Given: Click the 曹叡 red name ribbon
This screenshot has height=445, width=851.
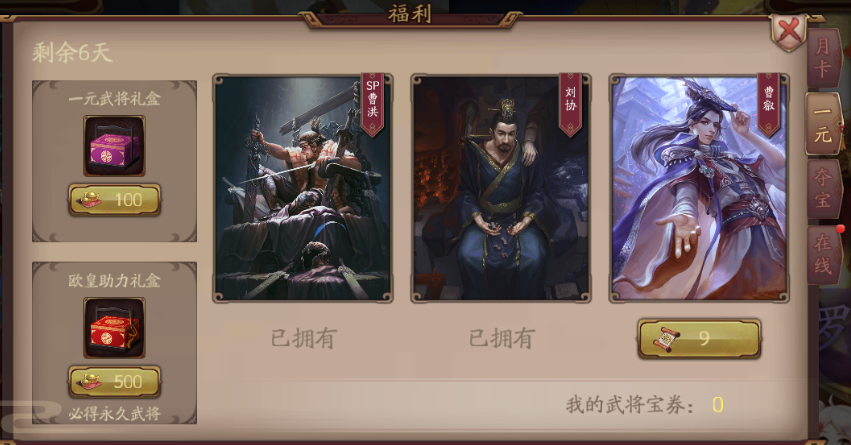Looking at the screenshot, I should [x=769, y=104].
